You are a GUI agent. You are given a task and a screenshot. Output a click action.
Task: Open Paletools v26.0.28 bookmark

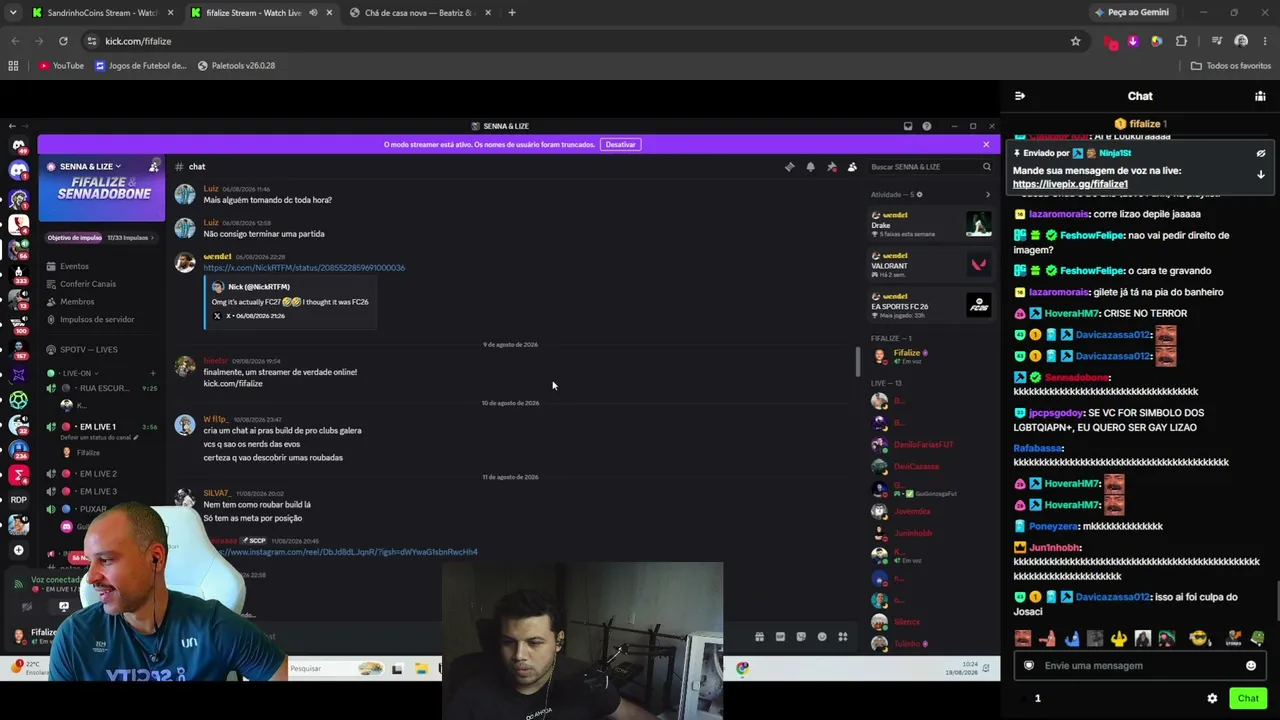pos(236,66)
